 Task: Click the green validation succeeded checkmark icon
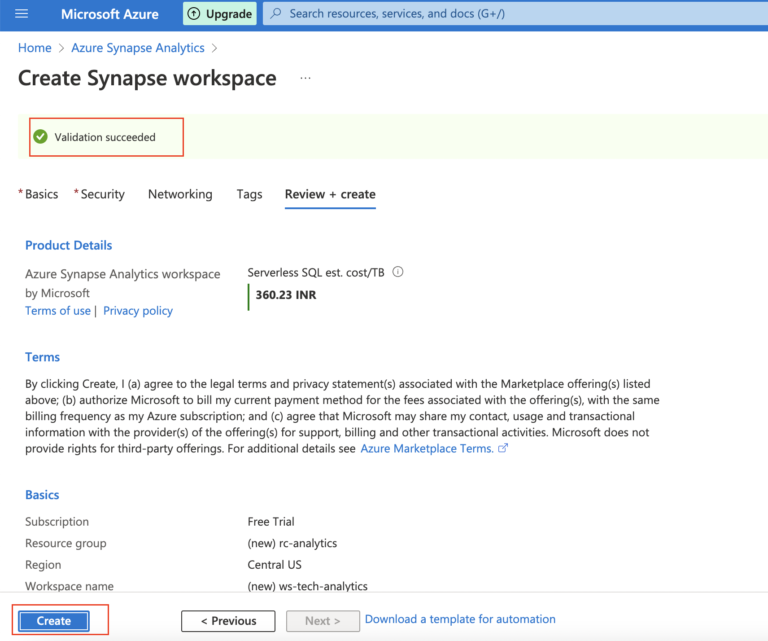coord(40,137)
